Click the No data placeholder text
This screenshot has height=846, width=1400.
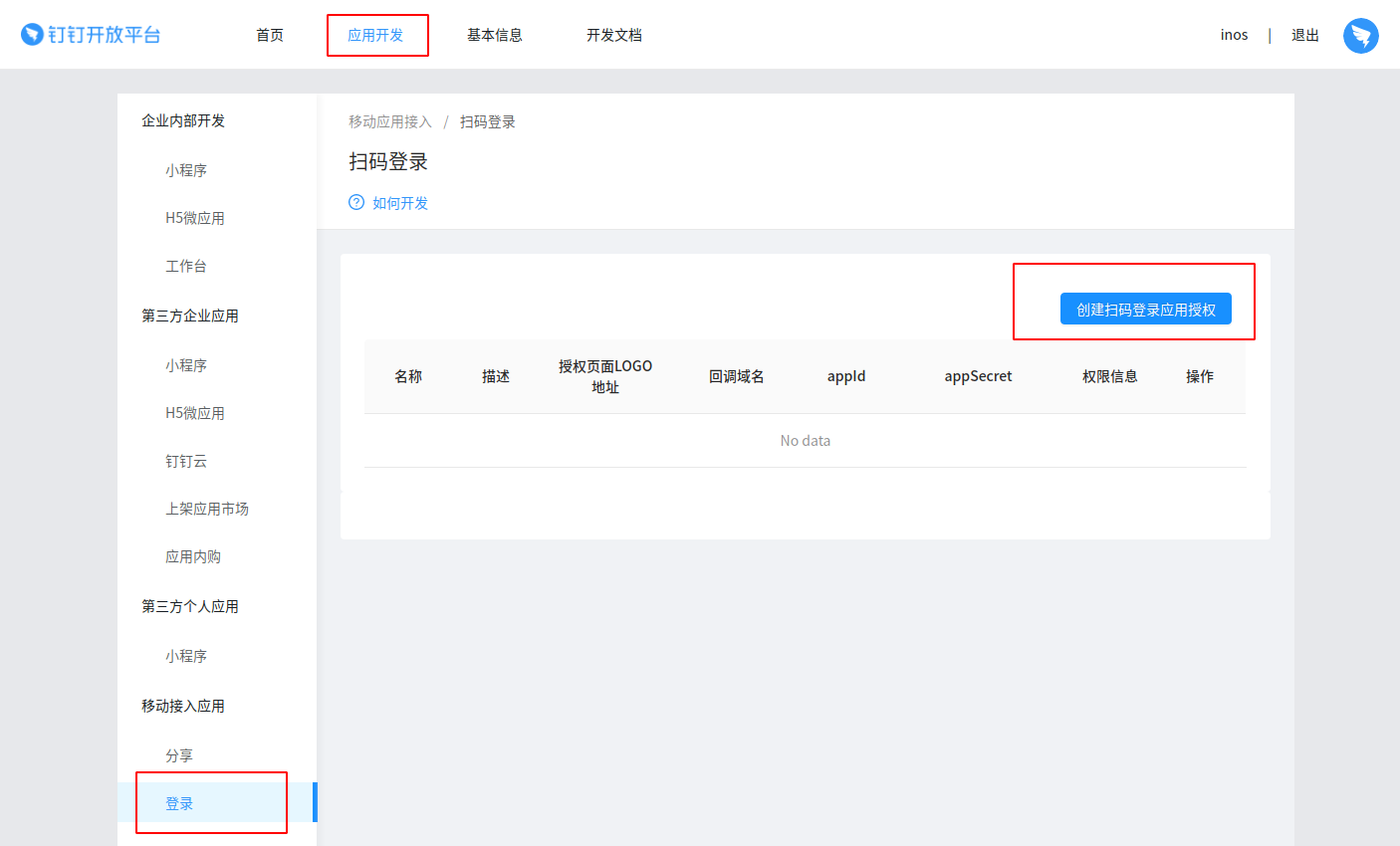pos(806,440)
